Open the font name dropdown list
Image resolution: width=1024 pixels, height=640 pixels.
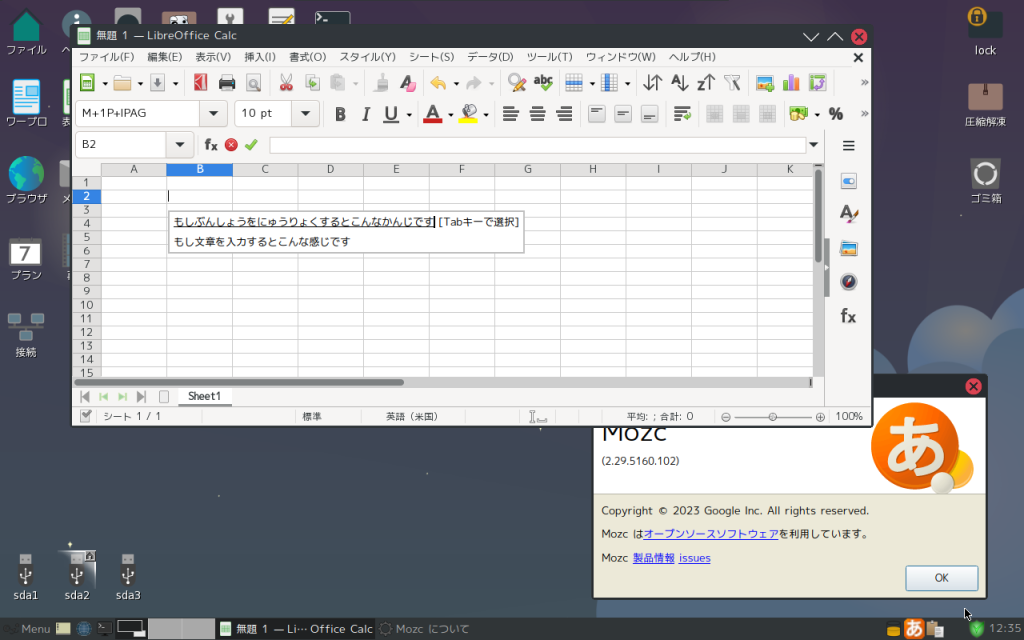pos(213,114)
